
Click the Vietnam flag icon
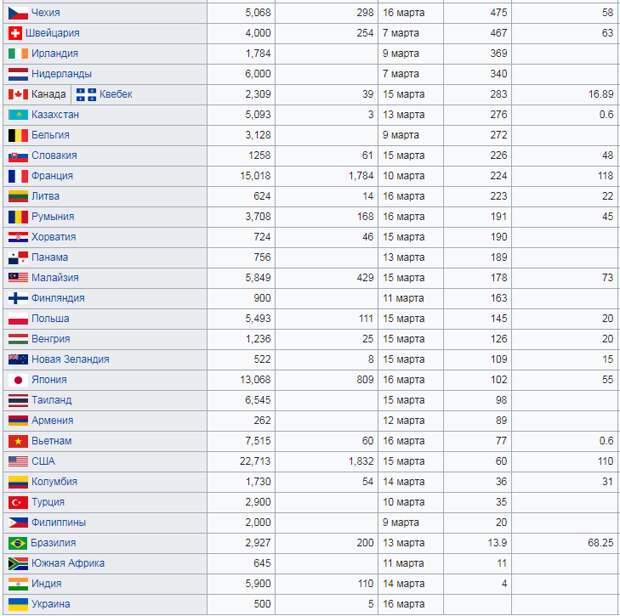18,441
